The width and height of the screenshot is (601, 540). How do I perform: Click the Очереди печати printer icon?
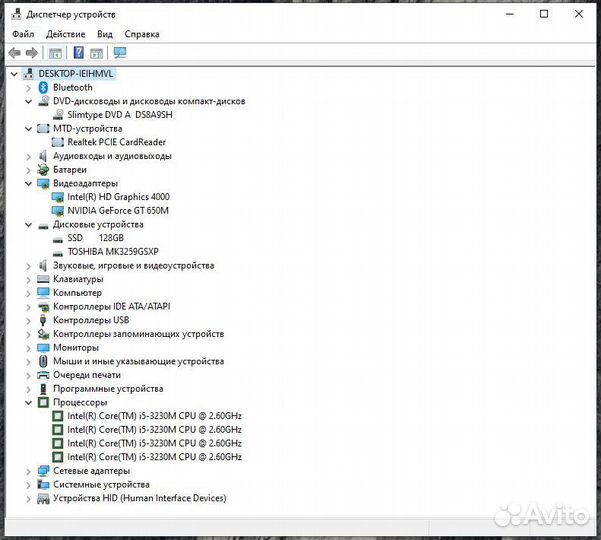coord(43,375)
